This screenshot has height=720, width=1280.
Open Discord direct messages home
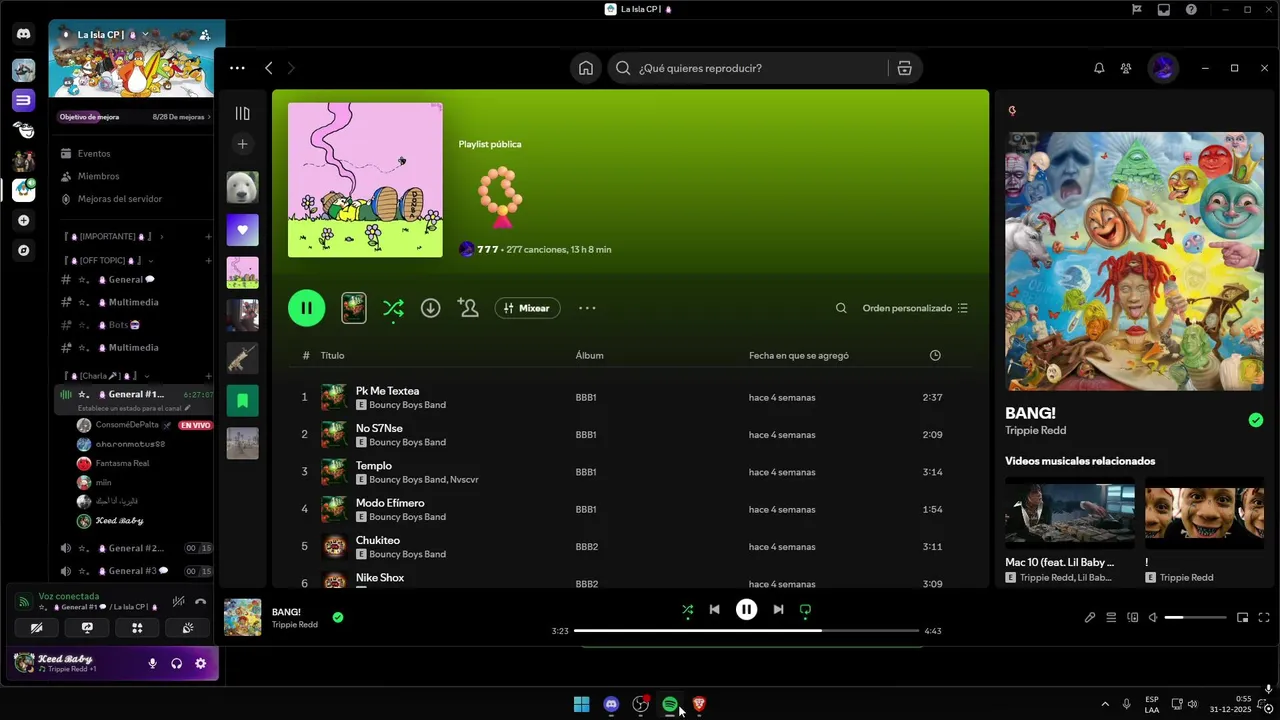23,33
